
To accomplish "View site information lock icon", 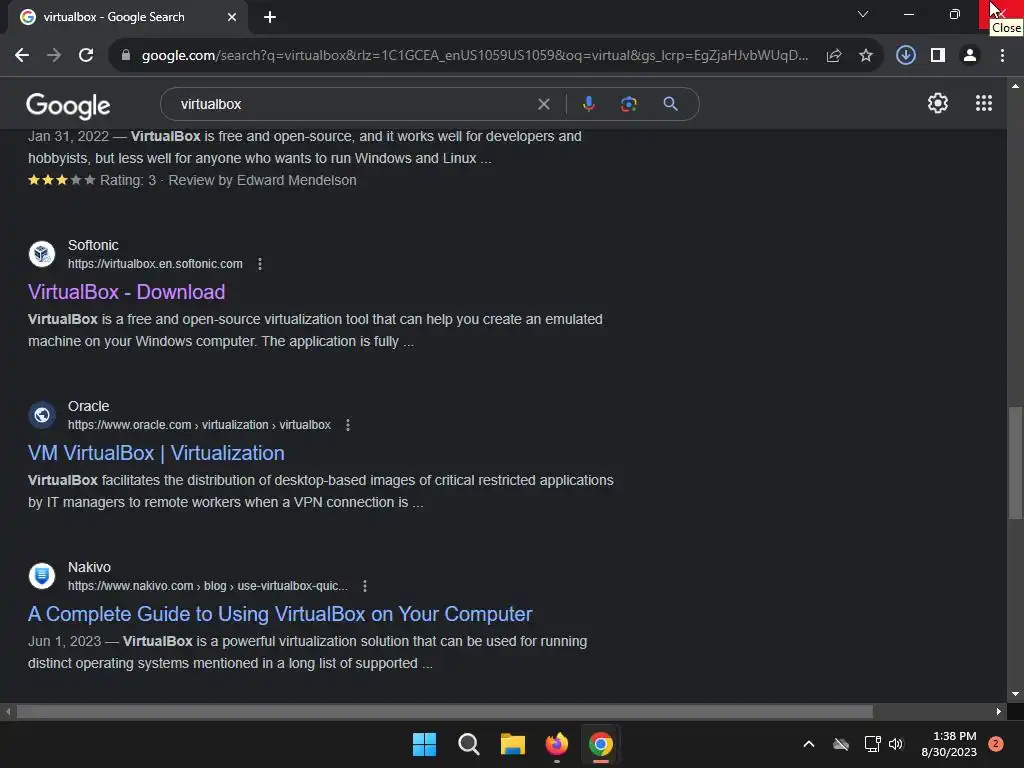I will coord(125,56).
